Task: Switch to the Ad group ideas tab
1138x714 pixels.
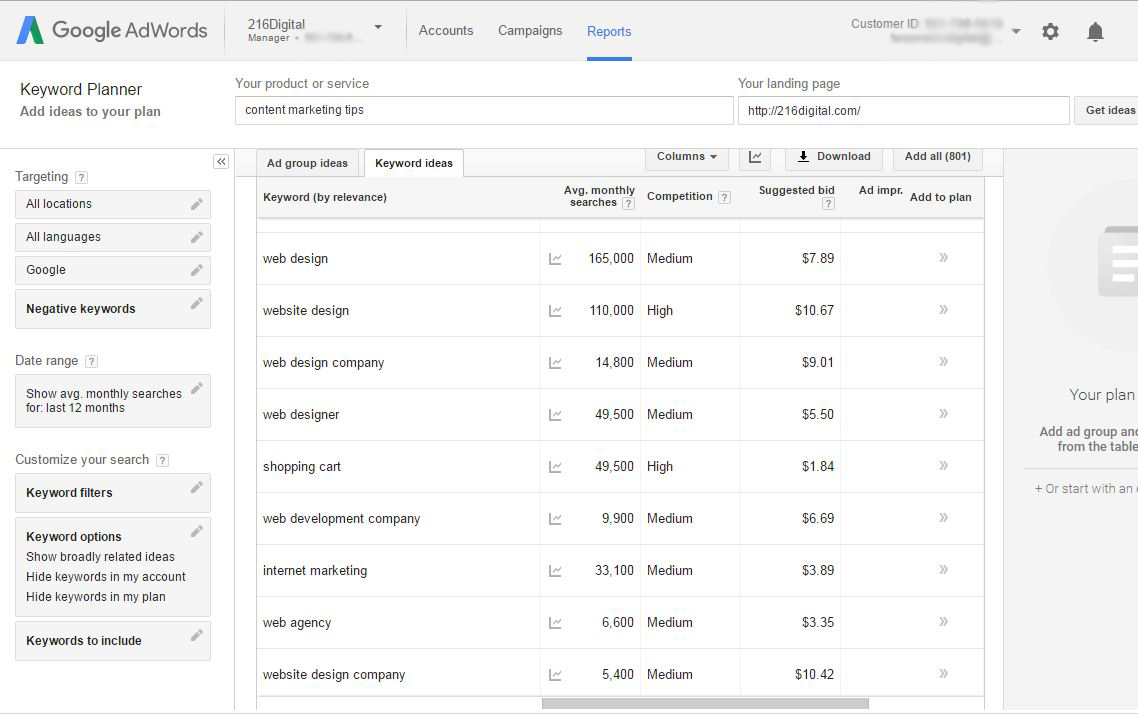Action: (x=307, y=163)
